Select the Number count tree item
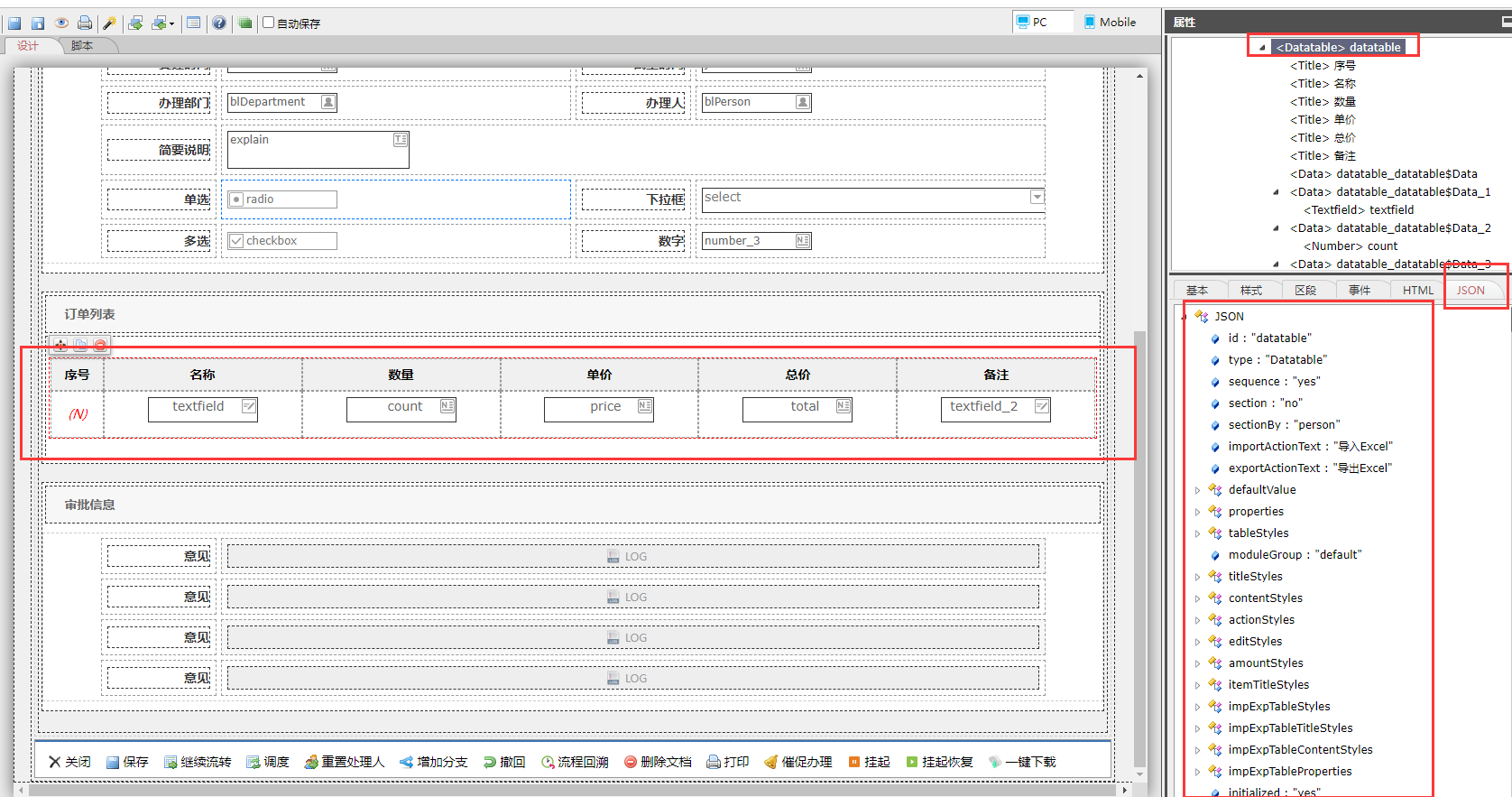Viewport: 1512px width, 797px height. point(1351,246)
